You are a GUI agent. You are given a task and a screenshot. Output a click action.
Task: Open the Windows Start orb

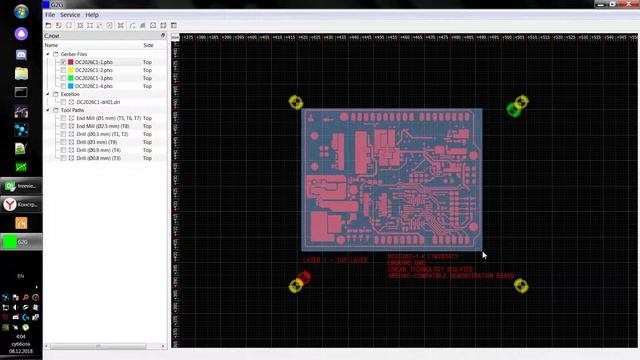click(21, 11)
